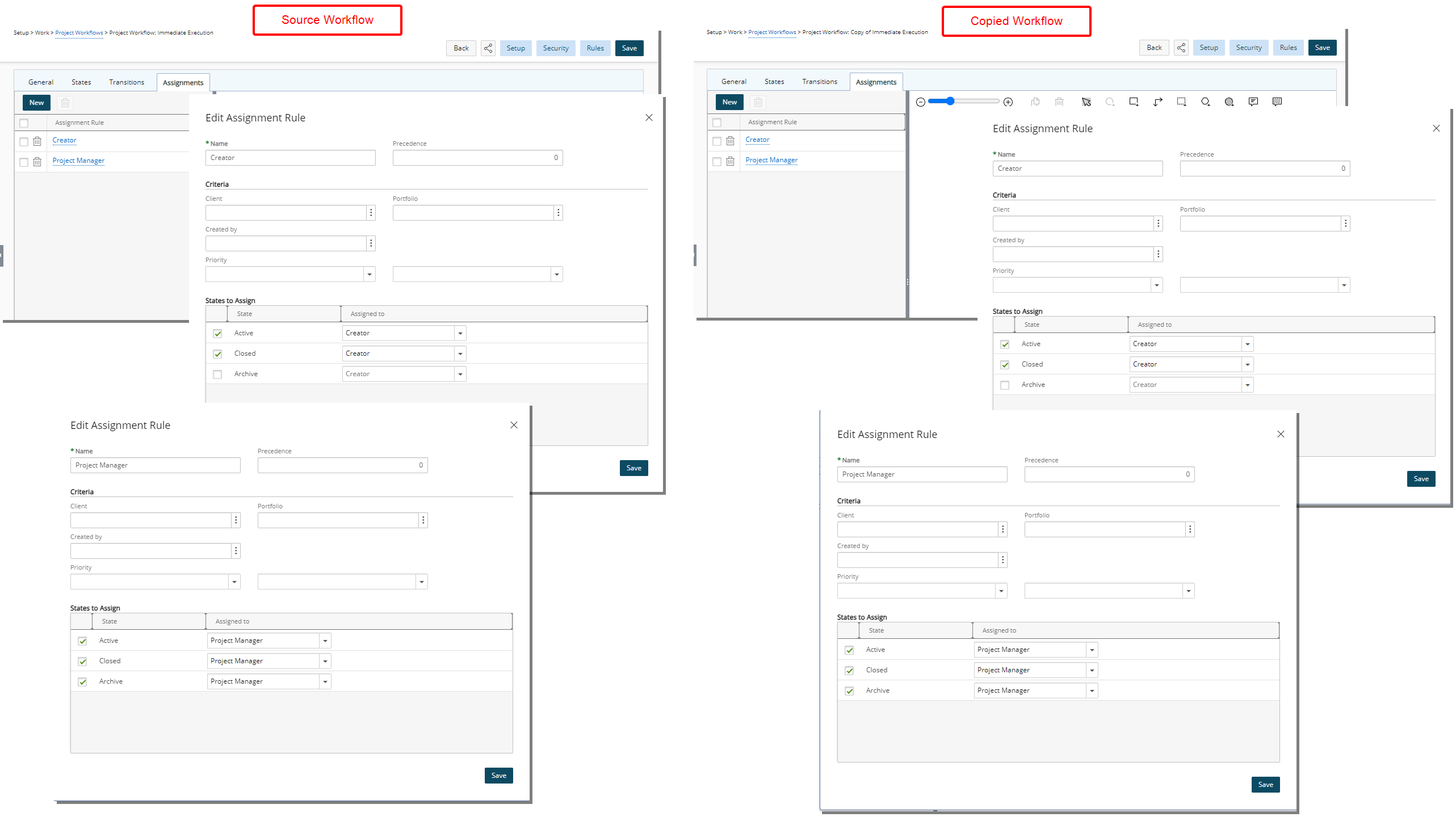Switch to General tab in Source Workflow
Image resolution: width=1456 pixels, height=817 pixels.
(41, 82)
